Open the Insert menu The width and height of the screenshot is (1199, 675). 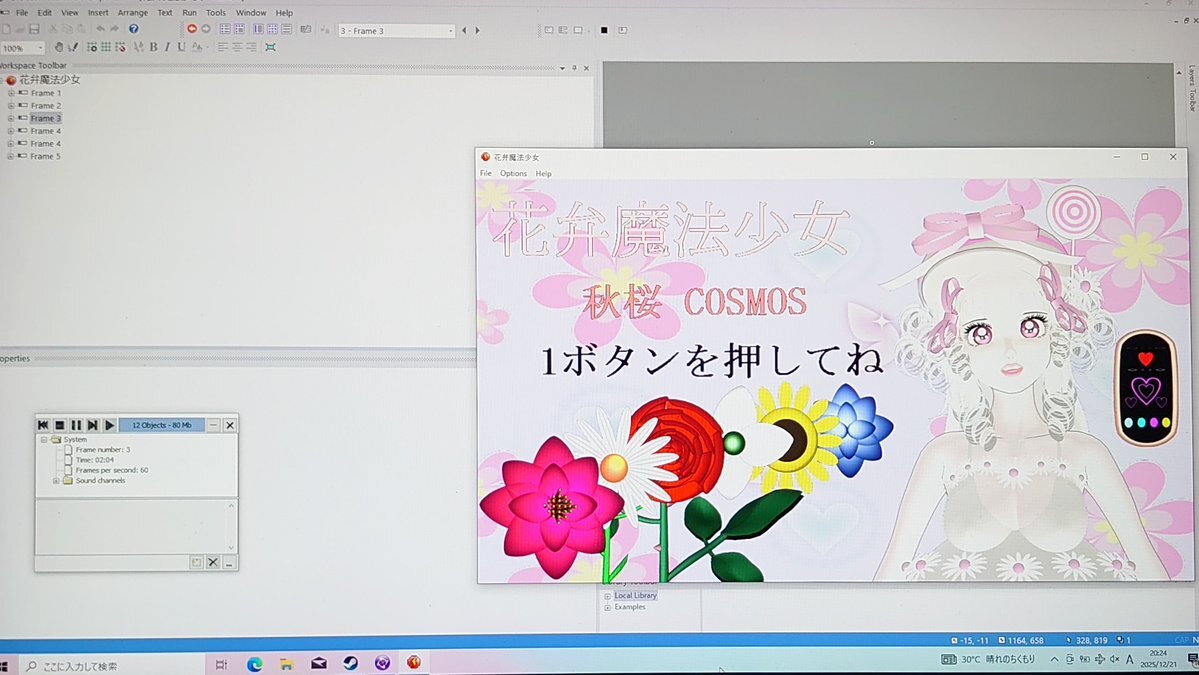pos(98,13)
